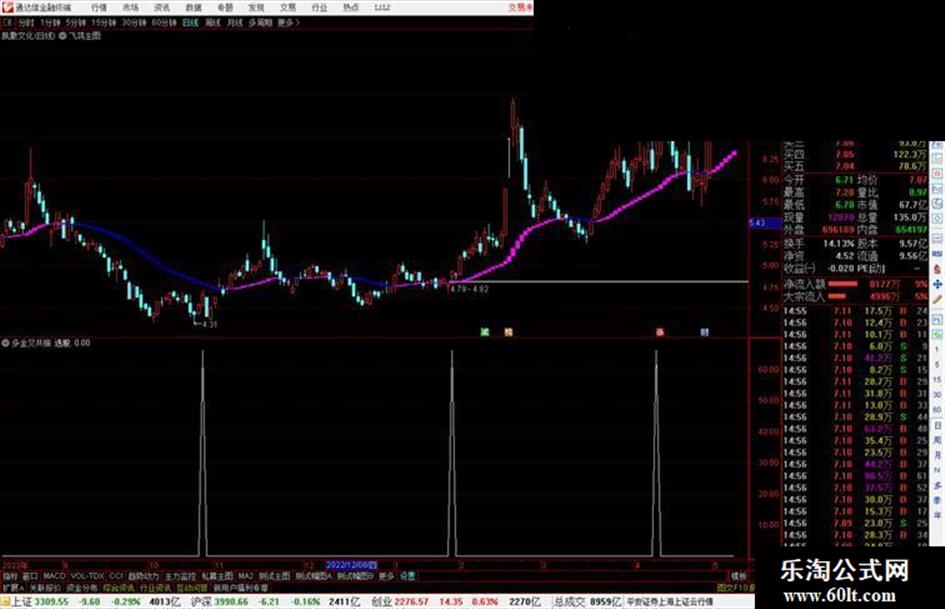Click the orange event marker under the chart
This screenshot has height=609, width=945.
tap(508, 332)
